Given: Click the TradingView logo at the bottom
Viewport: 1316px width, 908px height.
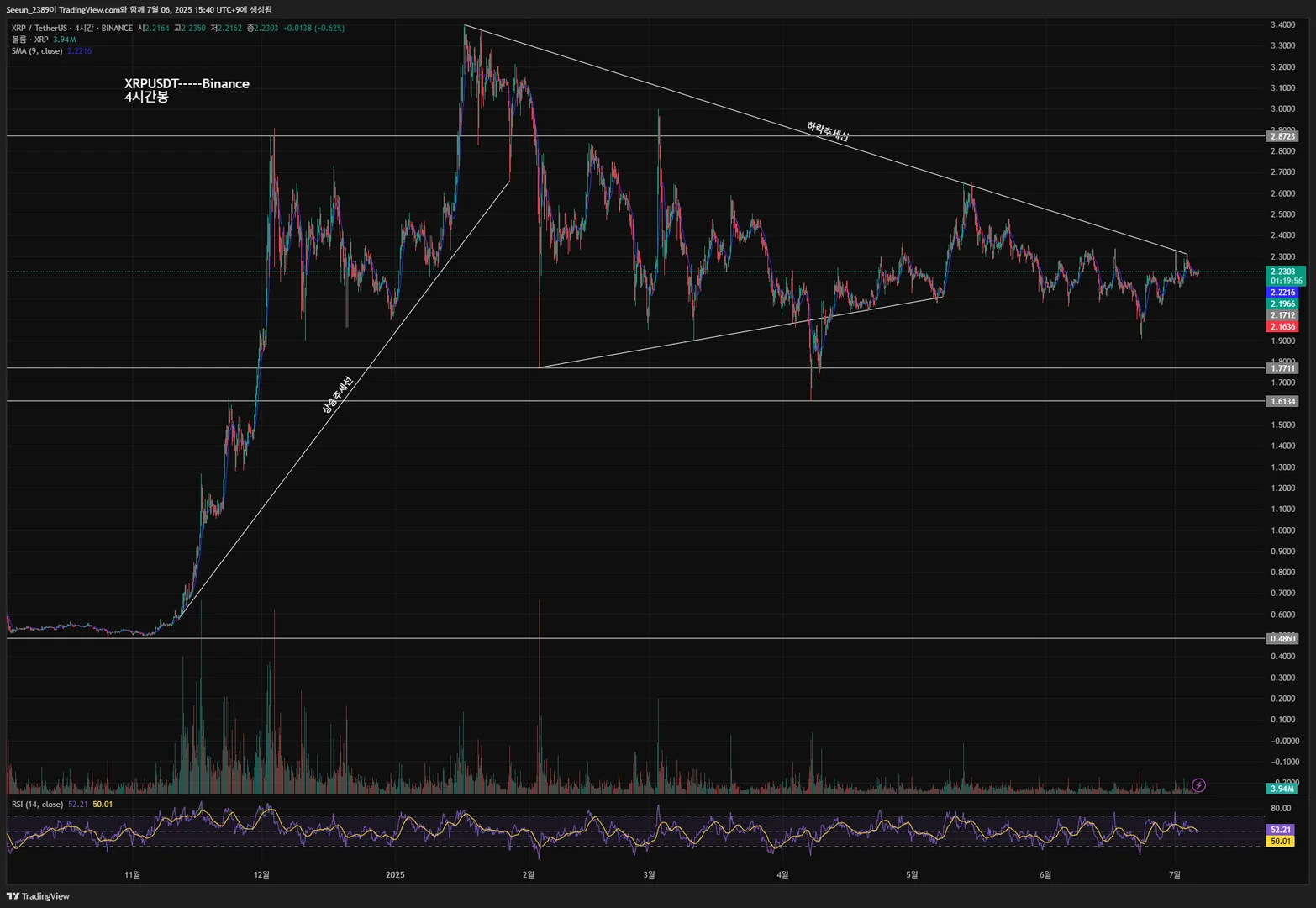Looking at the screenshot, I should [38, 896].
